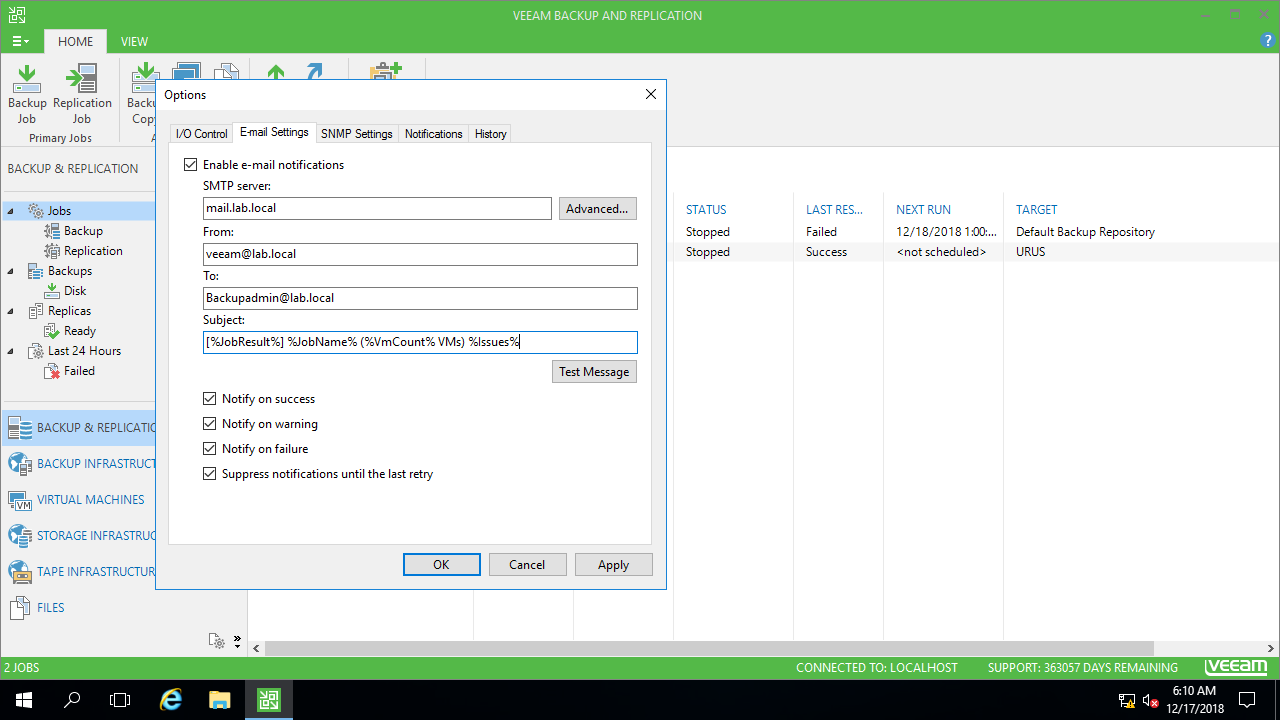Open Internet Explorer from the taskbar

[171, 700]
